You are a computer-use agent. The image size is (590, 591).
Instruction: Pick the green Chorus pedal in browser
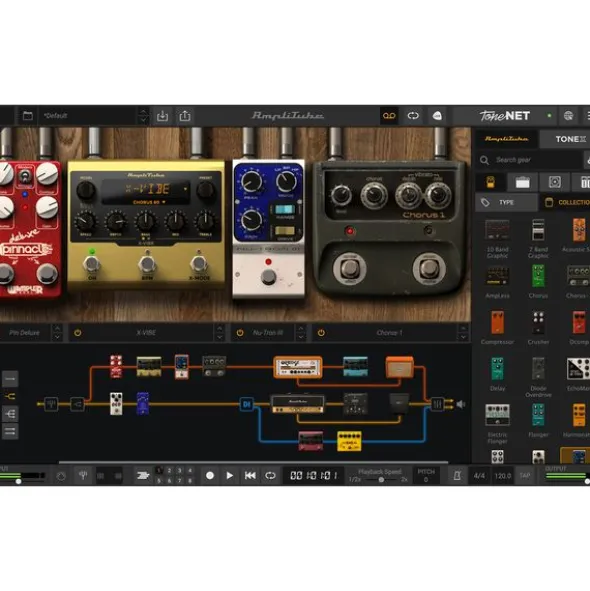coord(538,282)
